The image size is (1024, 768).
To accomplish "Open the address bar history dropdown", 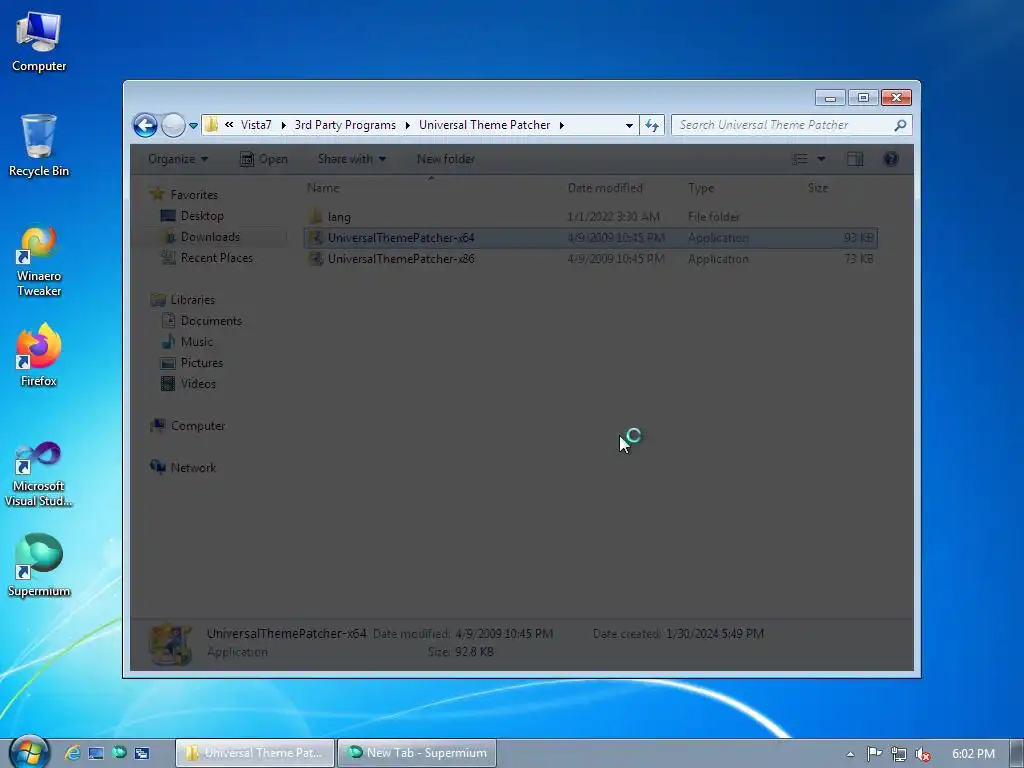I will pyautogui.click(x=629, y=125).
